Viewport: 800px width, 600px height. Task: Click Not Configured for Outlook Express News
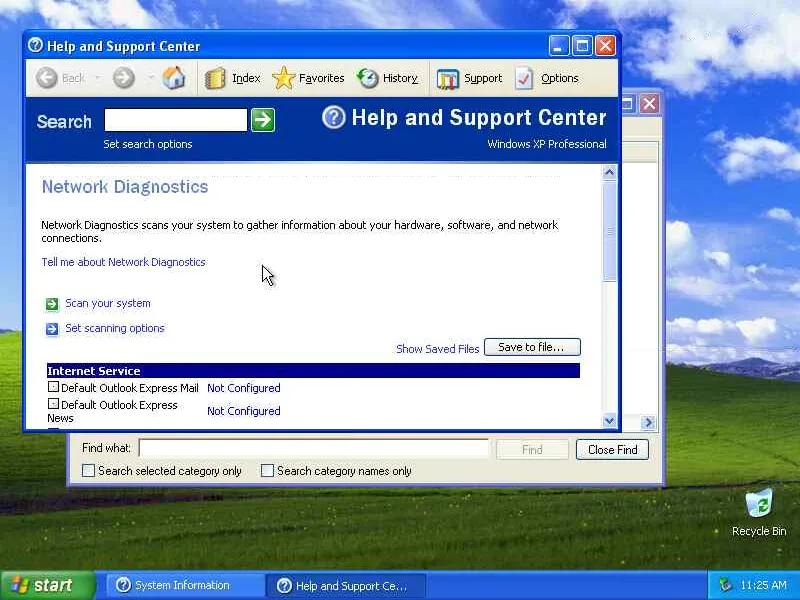click(243, 411)
